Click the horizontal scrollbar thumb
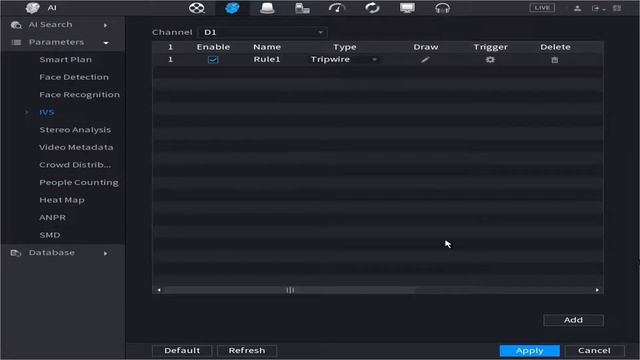 click(x=290, y=290)
